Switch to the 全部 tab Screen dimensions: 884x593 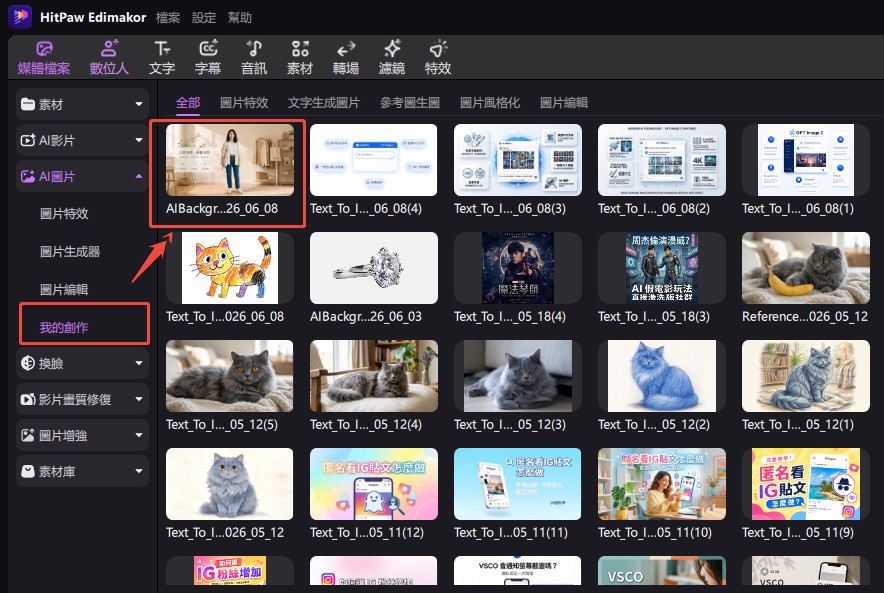(x=188, y=103)
